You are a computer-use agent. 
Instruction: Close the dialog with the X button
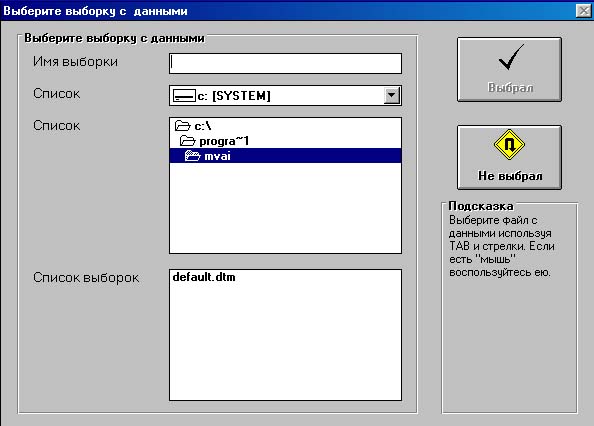(x=584, y=11)
